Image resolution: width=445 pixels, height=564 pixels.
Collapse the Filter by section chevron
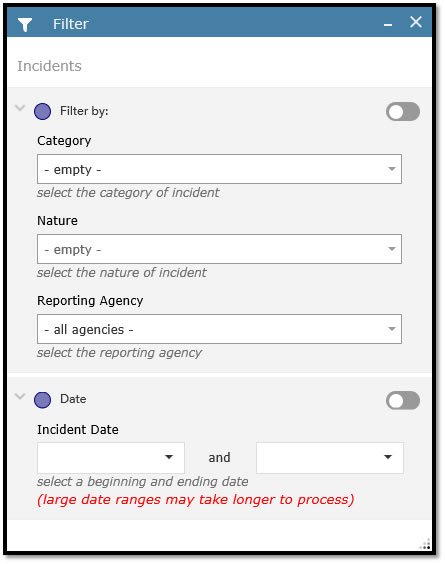click(20, 108)
